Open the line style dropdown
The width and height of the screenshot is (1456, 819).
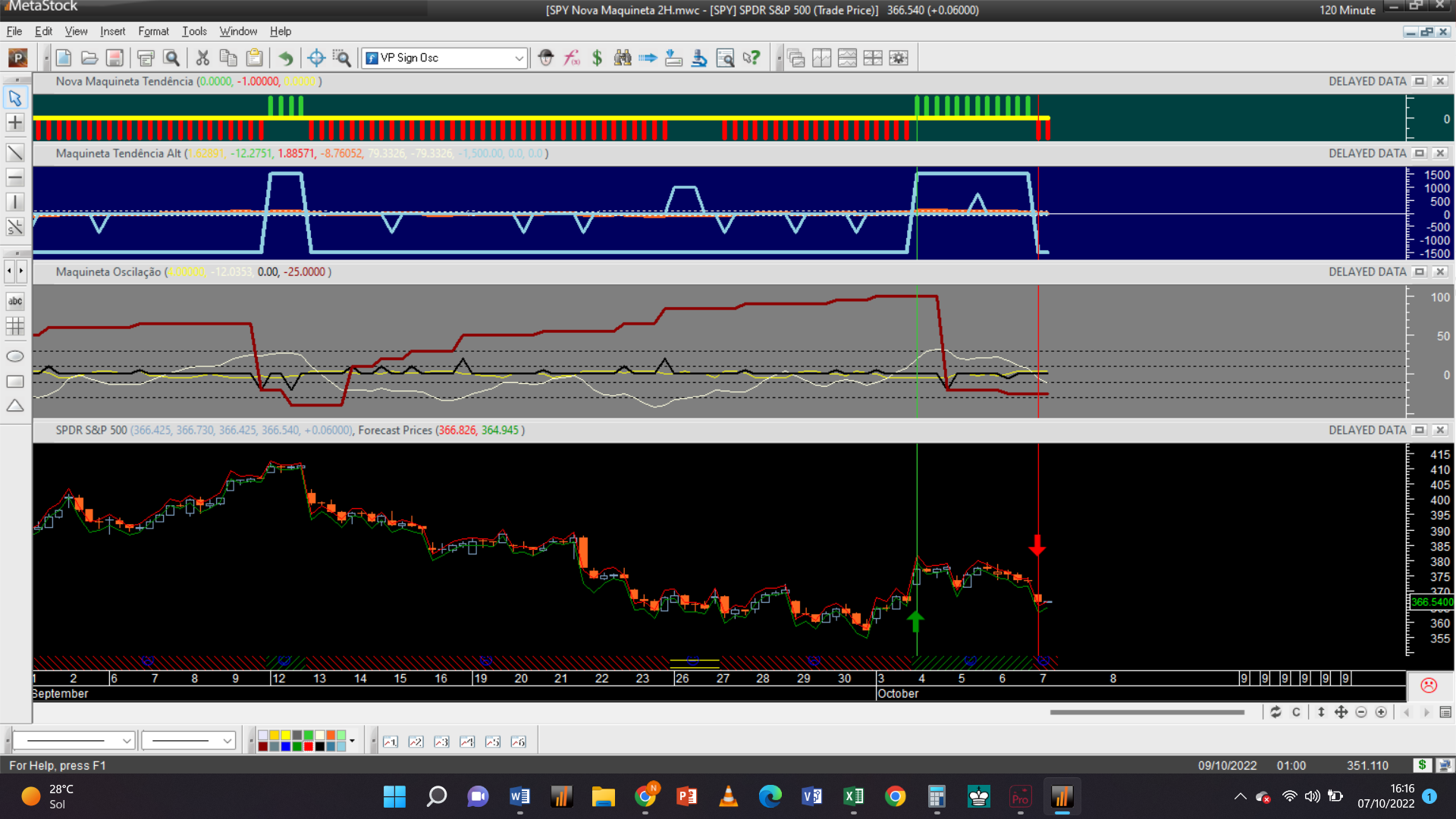click(126, 741)
